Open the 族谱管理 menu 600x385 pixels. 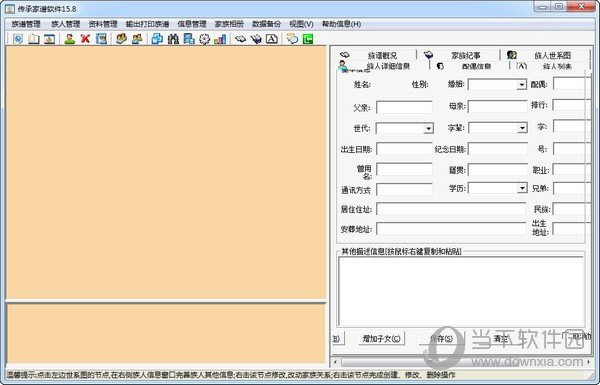[x=26, y=24]
